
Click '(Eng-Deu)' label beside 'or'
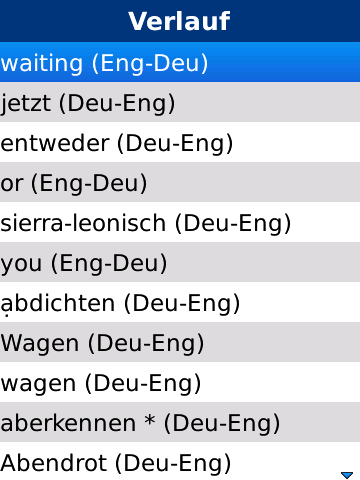[89, 184]
